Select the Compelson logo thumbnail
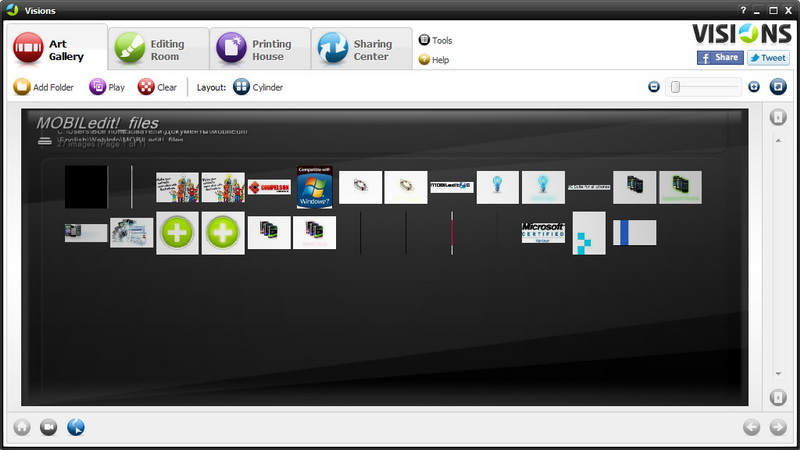The image size is (800, 450). click(x=269, y=187)
